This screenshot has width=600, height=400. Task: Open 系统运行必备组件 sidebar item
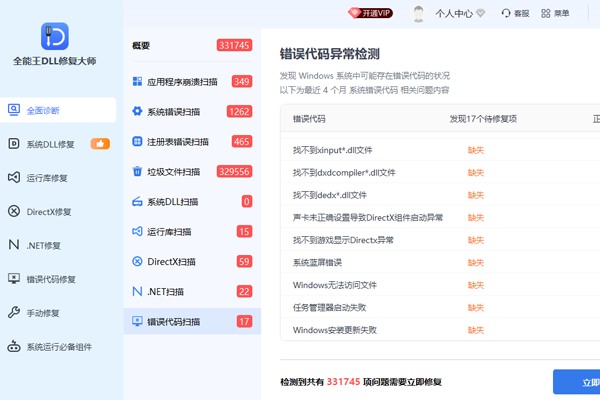57,347
